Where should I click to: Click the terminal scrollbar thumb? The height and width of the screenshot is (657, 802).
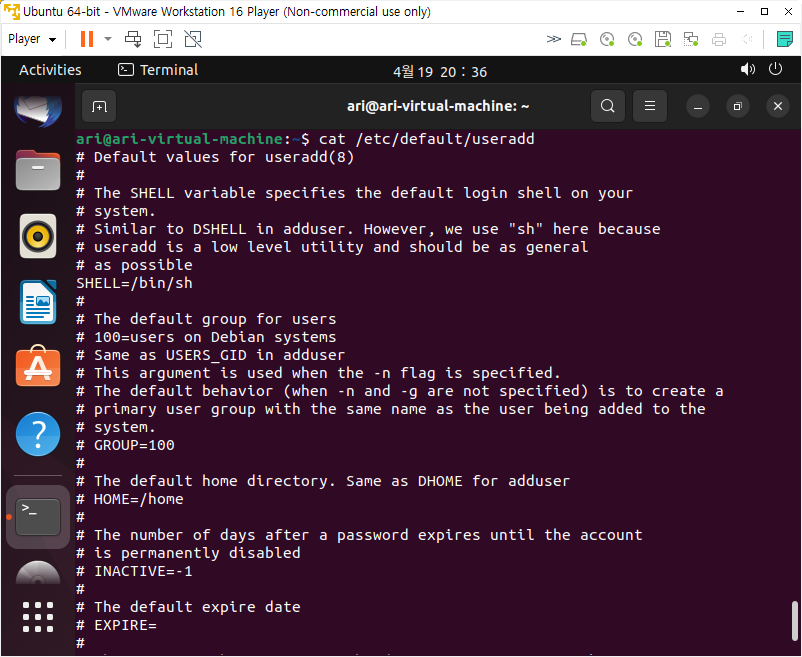tap(795, 626)
